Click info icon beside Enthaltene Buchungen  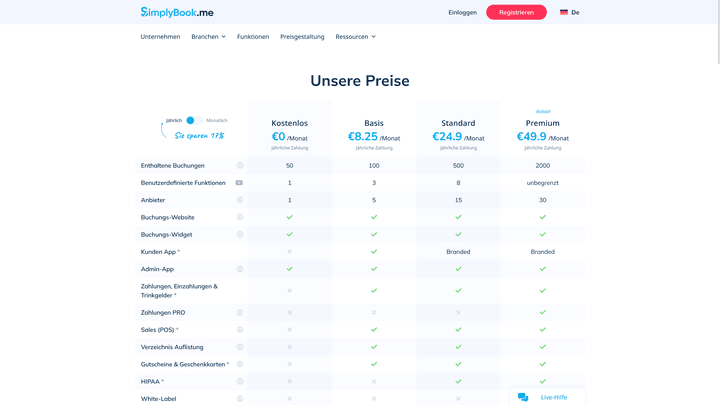click(239, 166)
